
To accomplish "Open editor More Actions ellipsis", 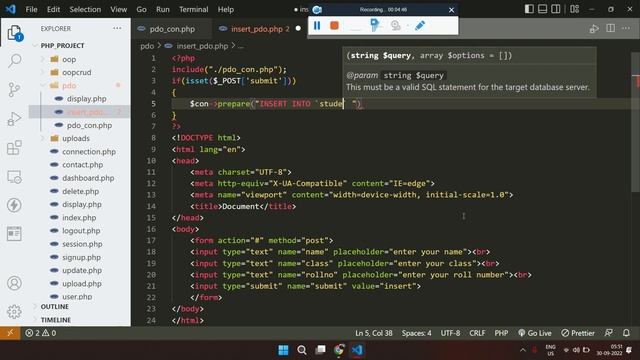I will (626, 28).
